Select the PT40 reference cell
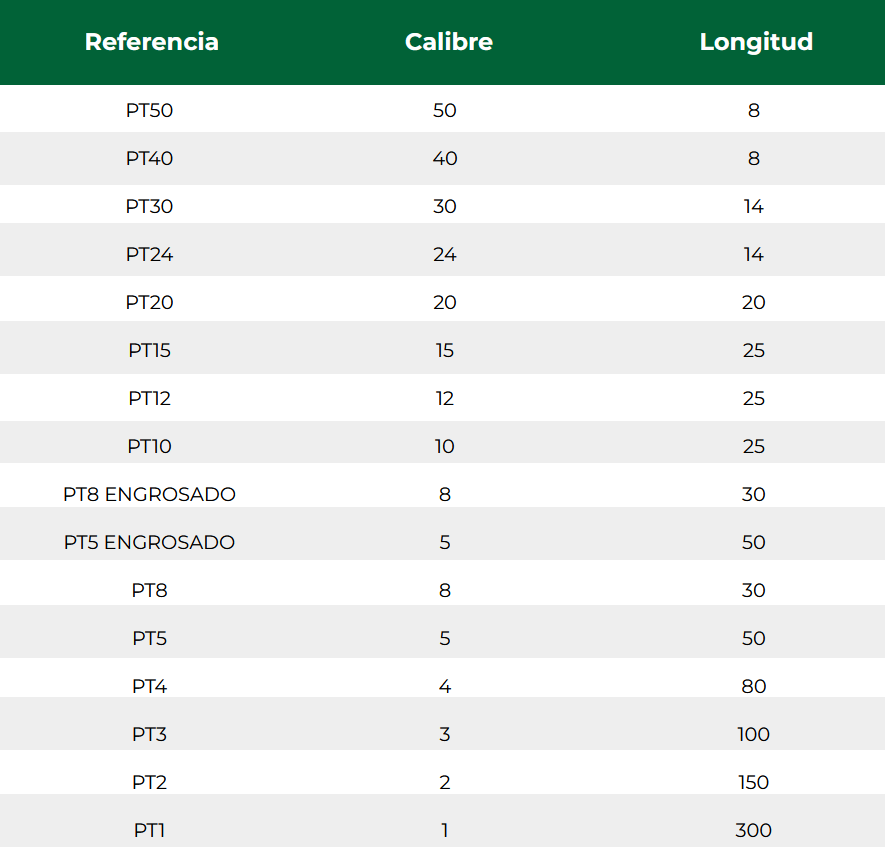Image resolution: width=885 pixels, height=847 pixels. click(149, 158)
